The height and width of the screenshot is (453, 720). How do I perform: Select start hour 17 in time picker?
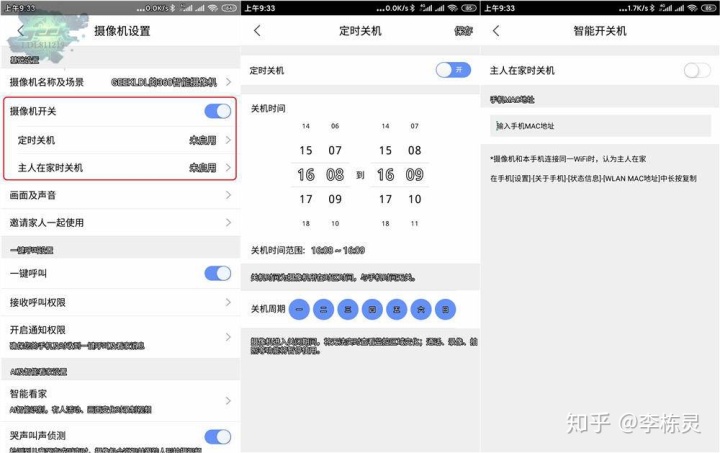click(306, 199)
